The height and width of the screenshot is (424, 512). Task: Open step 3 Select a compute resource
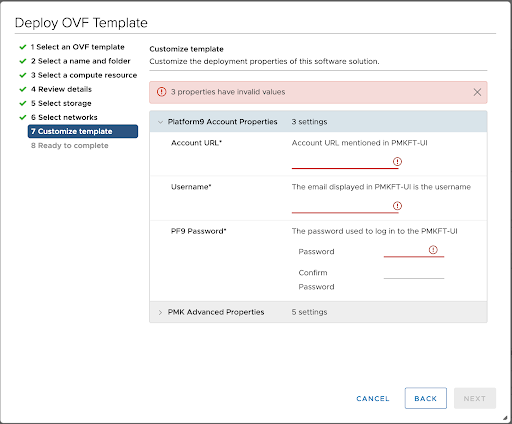(x=84, y=75)
